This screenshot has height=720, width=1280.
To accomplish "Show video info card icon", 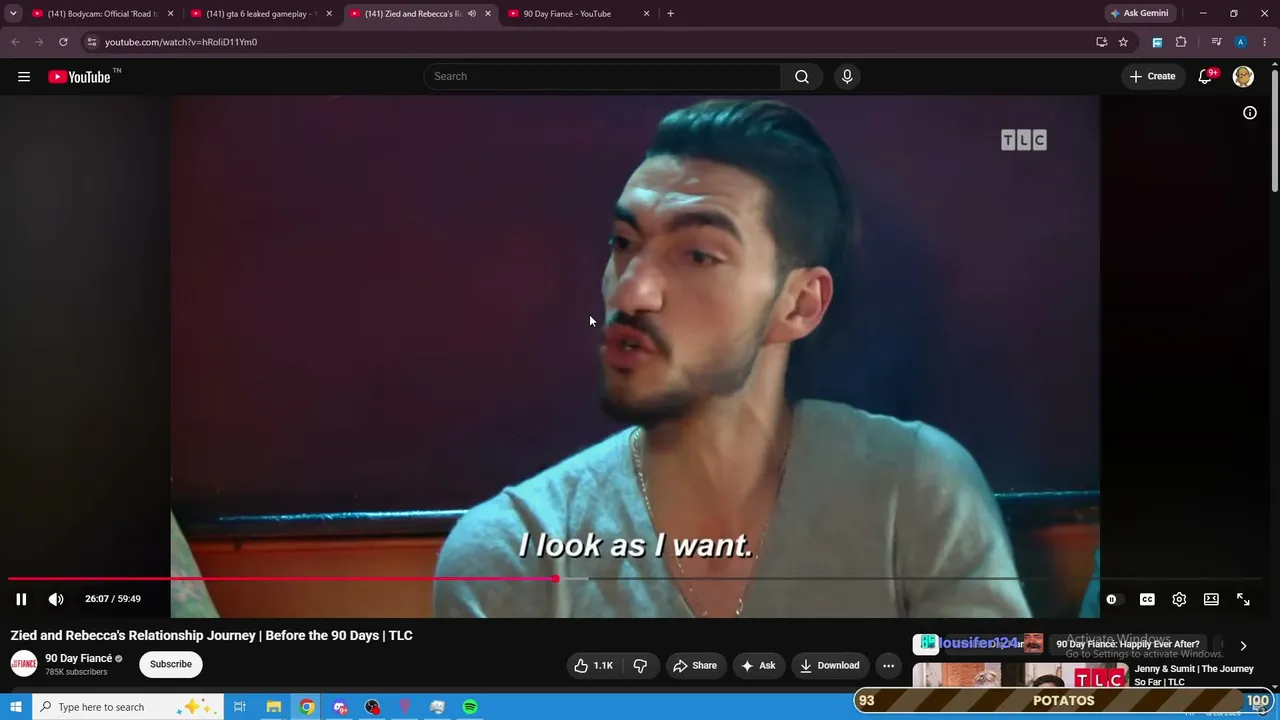I will [x=1250, y=113].
